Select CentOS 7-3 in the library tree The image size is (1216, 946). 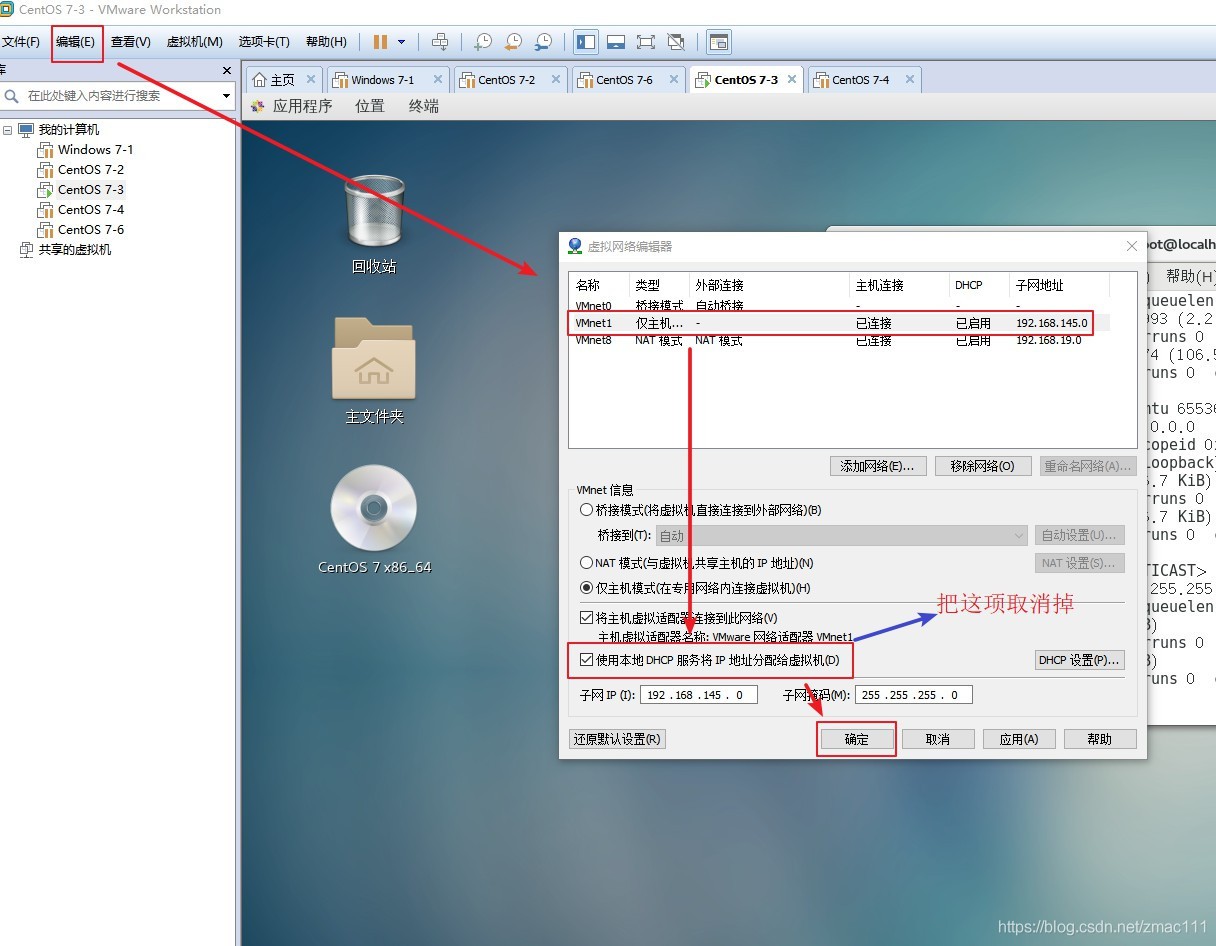tap(90, 190)
